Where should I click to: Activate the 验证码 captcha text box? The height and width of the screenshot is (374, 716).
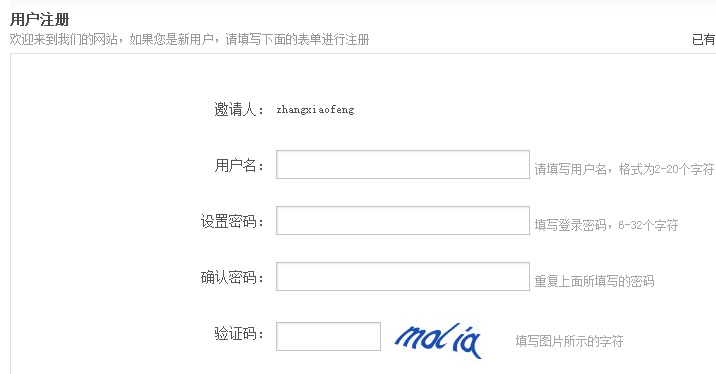click(x=328, y=337)
